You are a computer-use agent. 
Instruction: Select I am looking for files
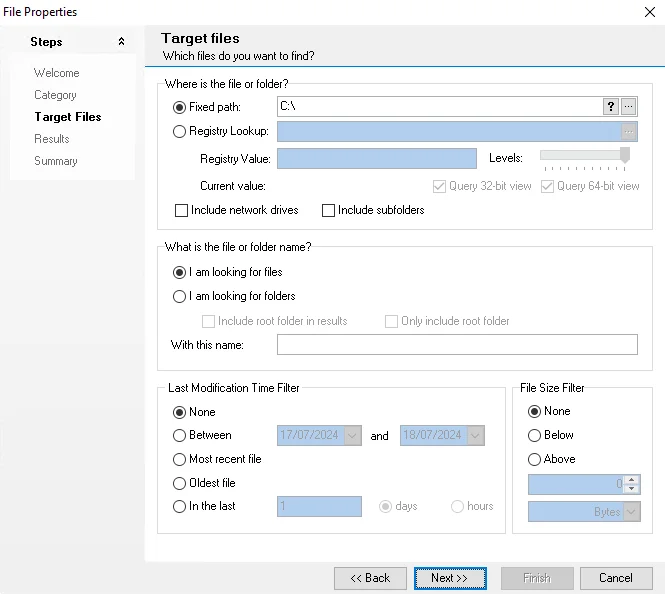179,272
